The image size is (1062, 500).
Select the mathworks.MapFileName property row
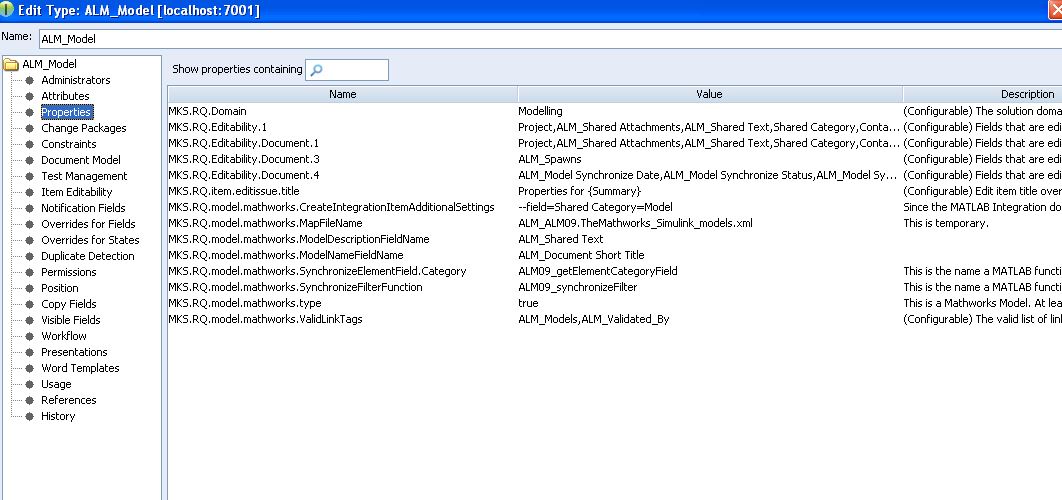615,223
